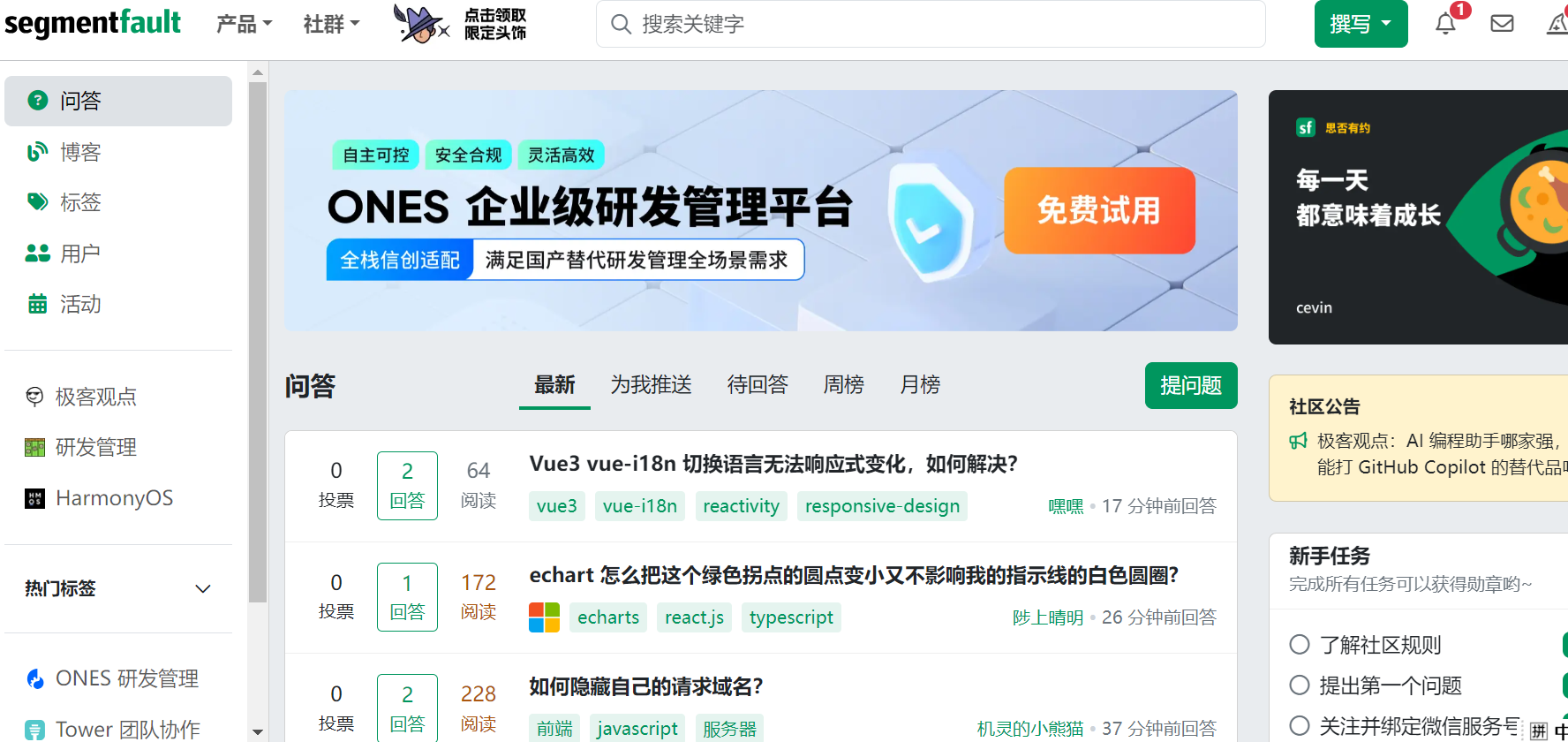This screenshot has width=1568, height=742.
Task: Open 博客 from the sidebar
Action: [79, 152]
